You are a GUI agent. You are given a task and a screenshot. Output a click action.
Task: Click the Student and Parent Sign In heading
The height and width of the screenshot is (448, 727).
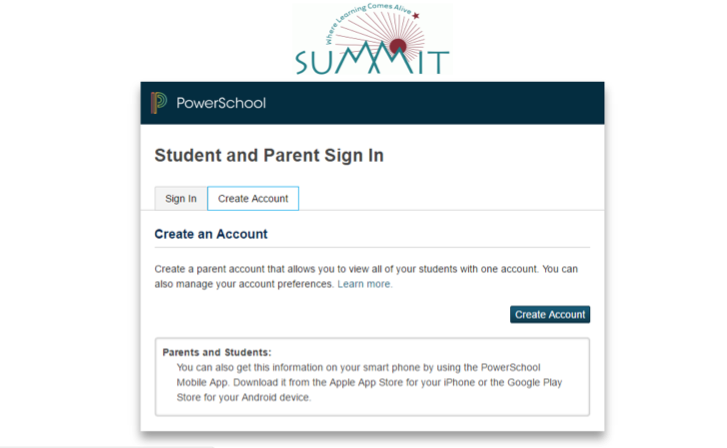(x=269, y=155)
